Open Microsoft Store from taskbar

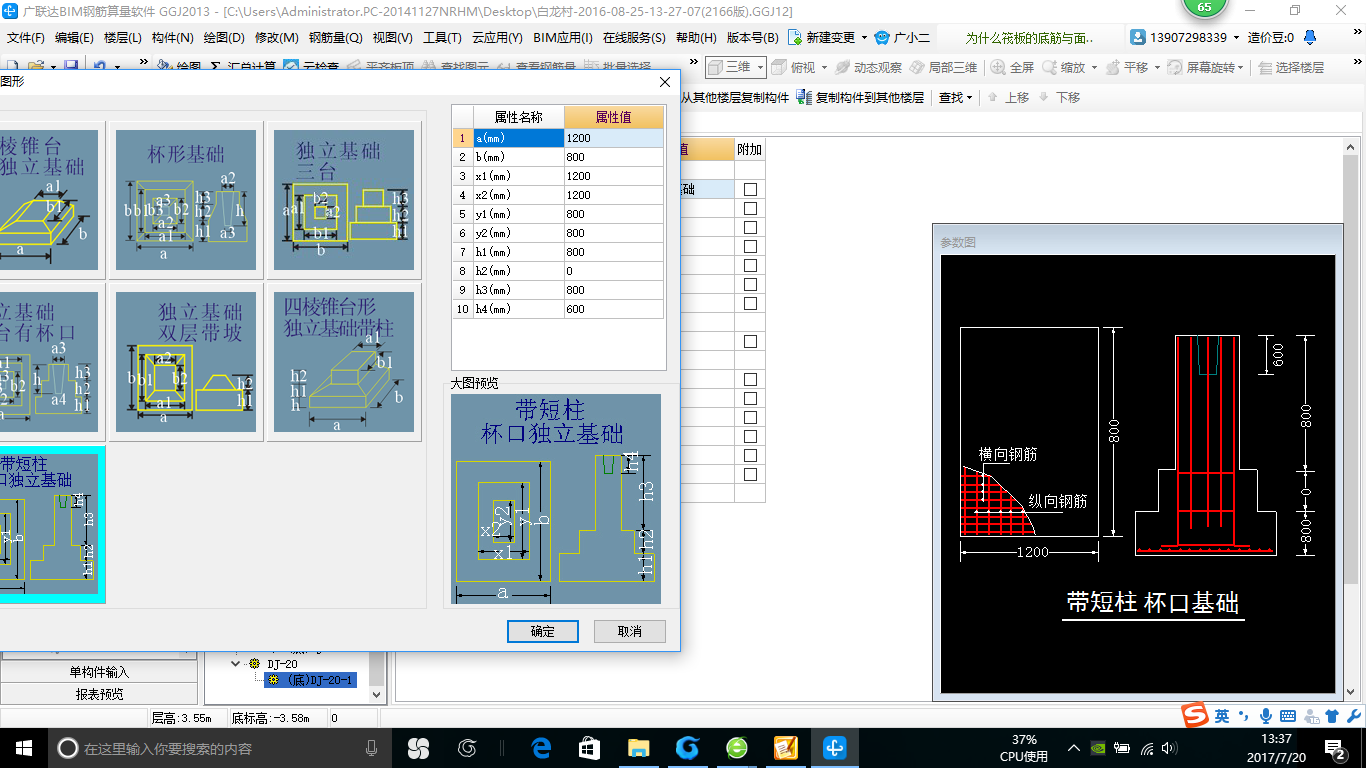pos(589,747)
